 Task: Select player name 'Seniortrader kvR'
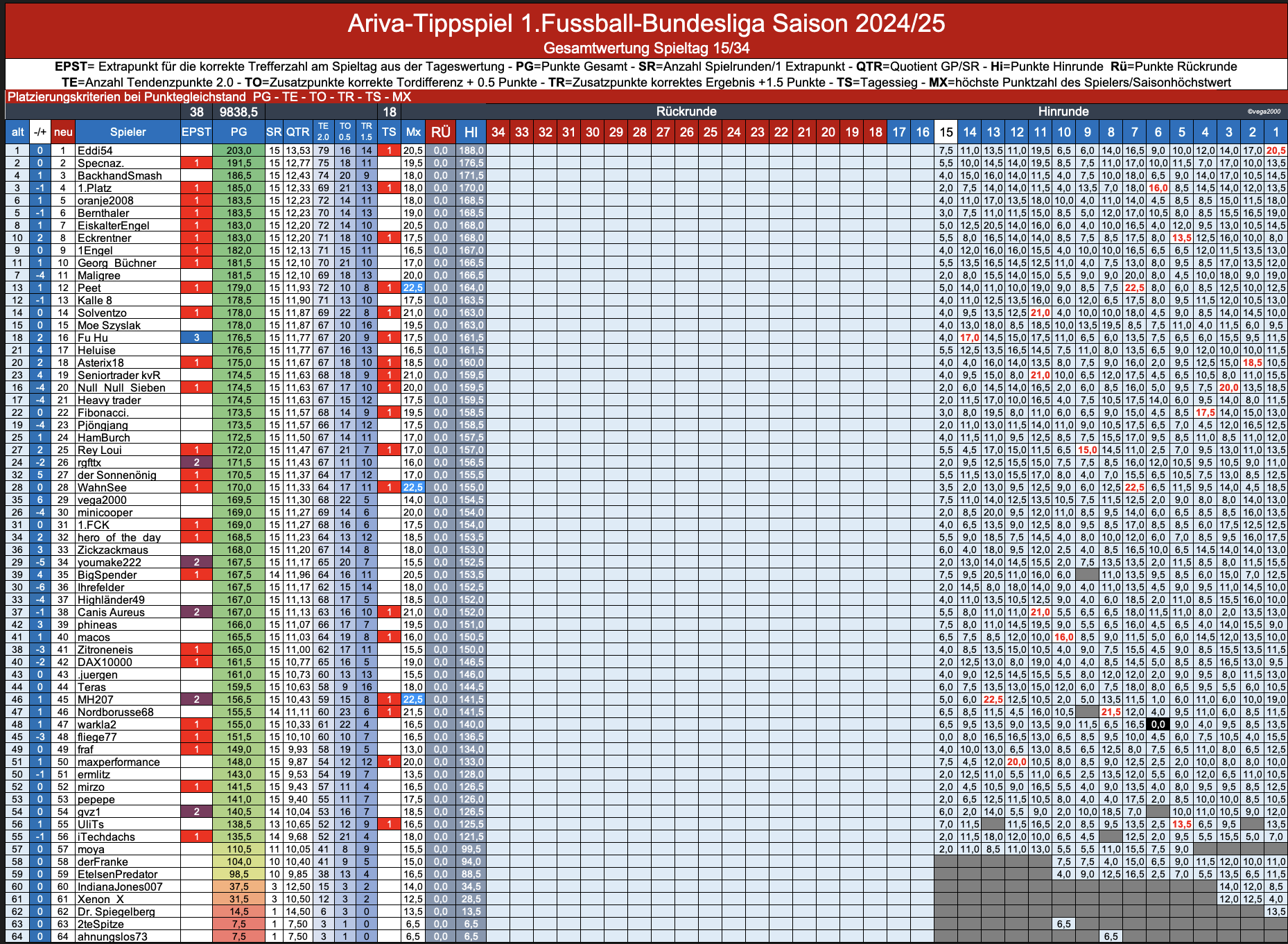(119, 375)
